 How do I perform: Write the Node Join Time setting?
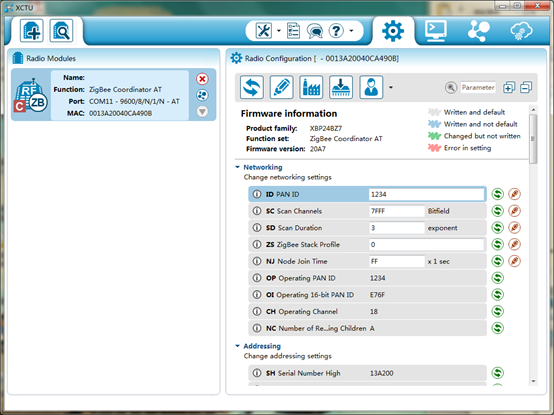coord(514,261)
